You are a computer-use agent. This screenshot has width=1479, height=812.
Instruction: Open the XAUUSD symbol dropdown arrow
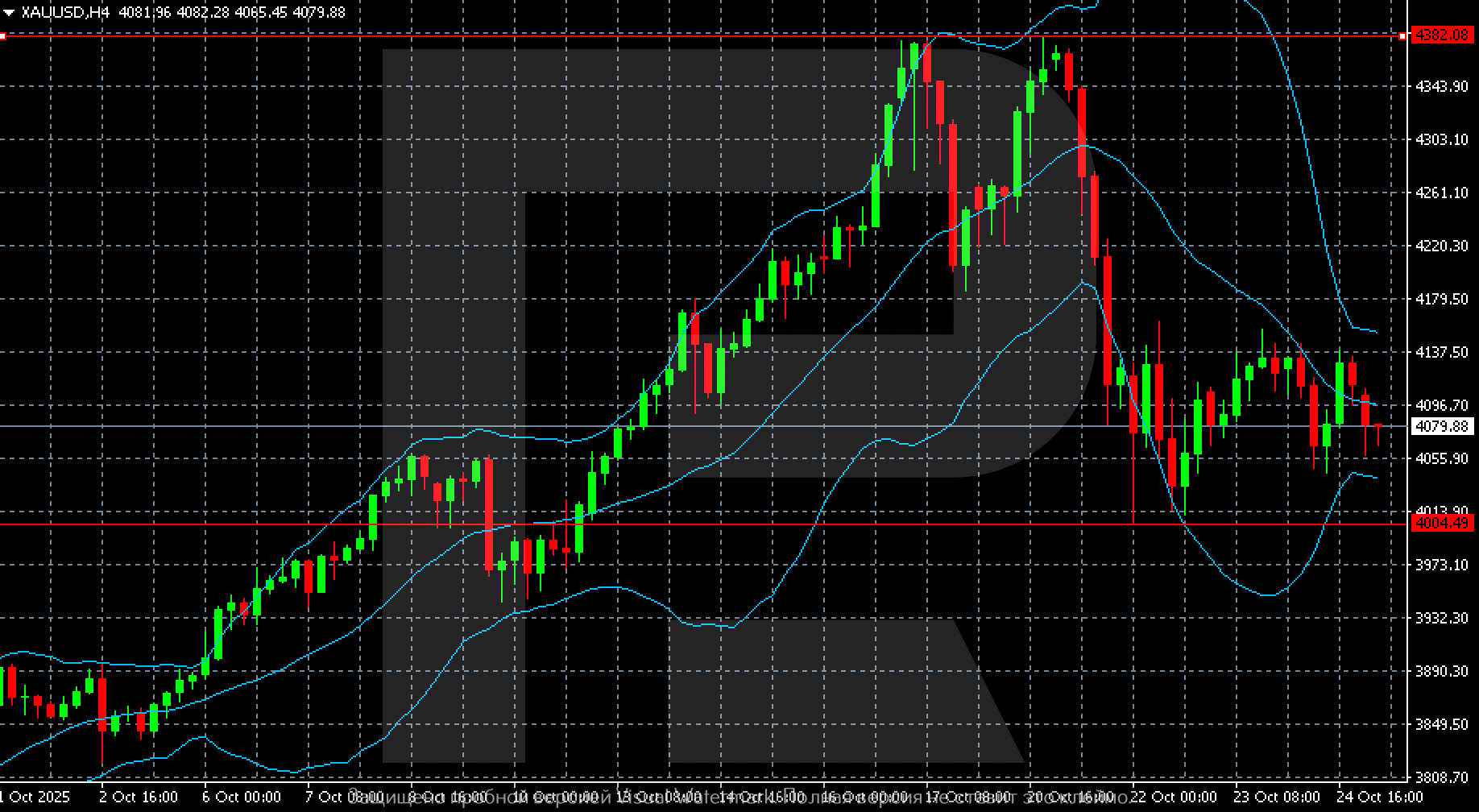8,12
